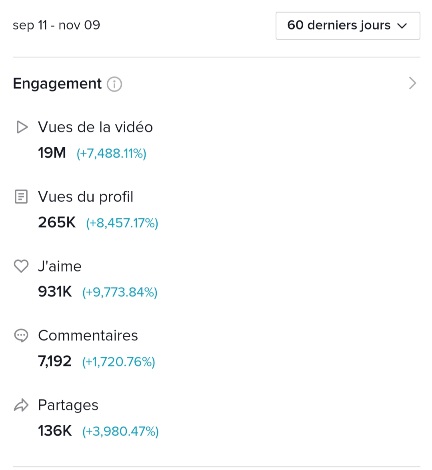
Task: Click the 931K likes value
Action: coord(55,292)
